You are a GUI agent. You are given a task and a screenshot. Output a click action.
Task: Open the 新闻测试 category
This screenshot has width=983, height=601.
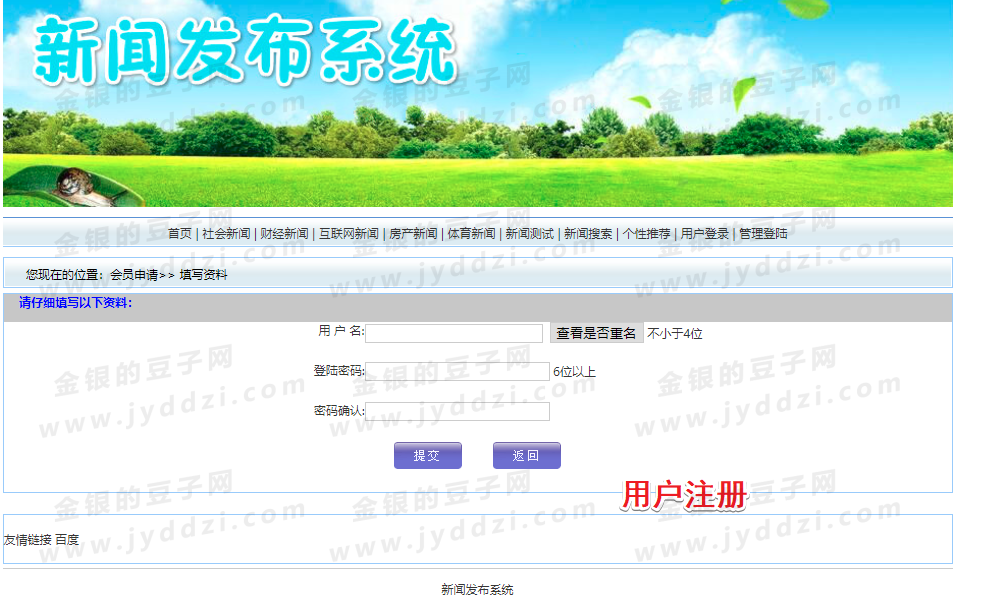click(x=529, y=234)
